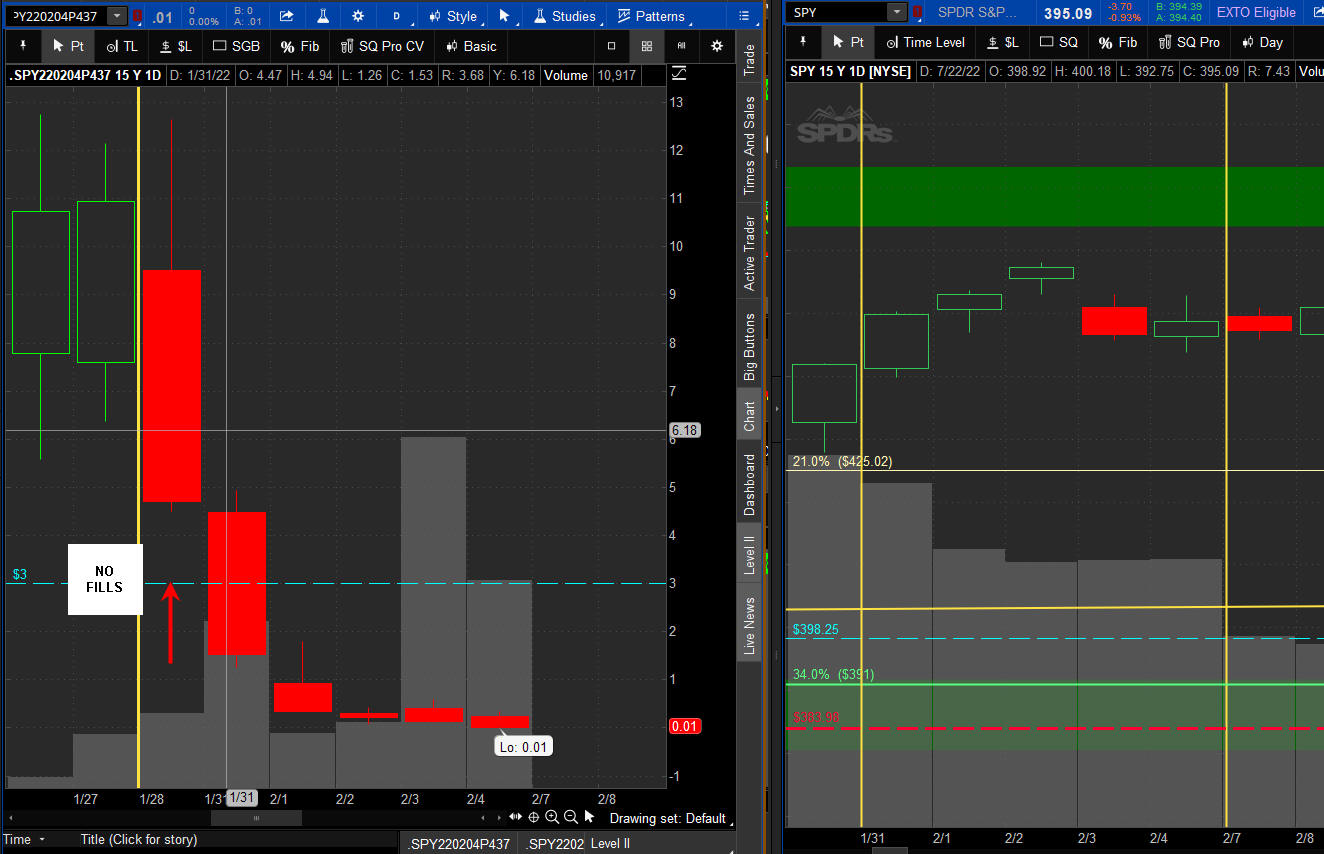
Task: Click the pan arrows icon below left chart
Action: [x=516, y=817]
